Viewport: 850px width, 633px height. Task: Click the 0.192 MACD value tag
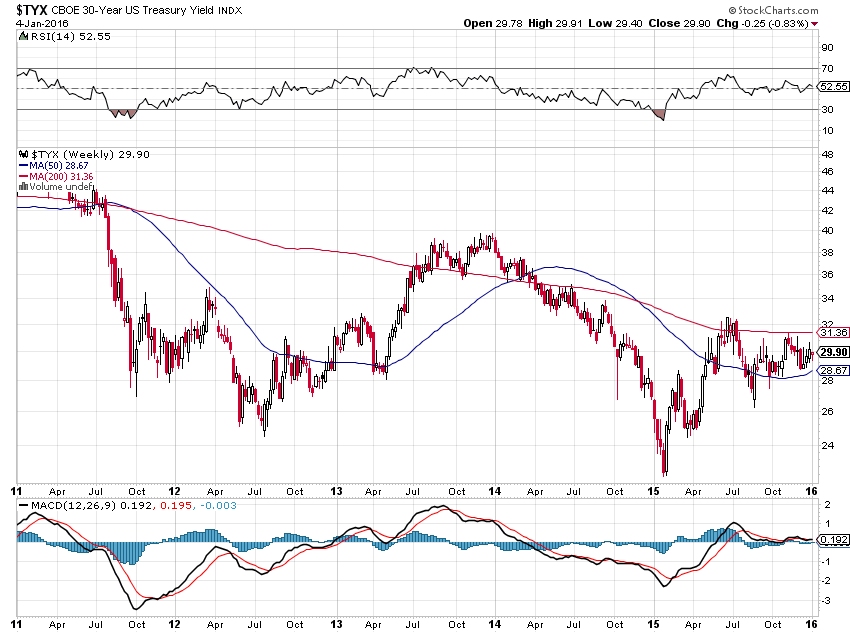coord(832,540)
